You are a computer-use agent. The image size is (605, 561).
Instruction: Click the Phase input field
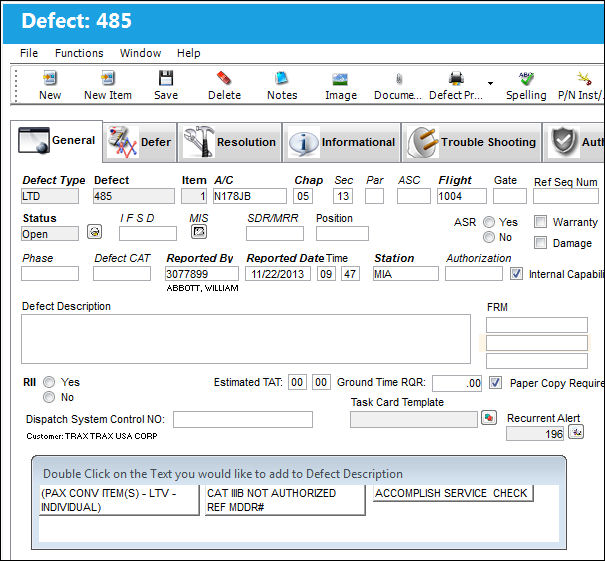(x=50, y=274)
